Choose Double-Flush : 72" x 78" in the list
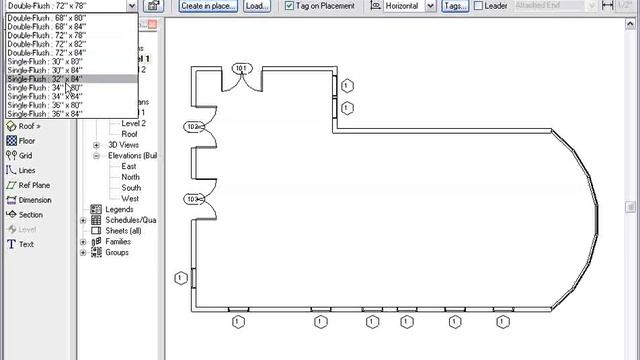The image size is (640, 360). [71, 36]
